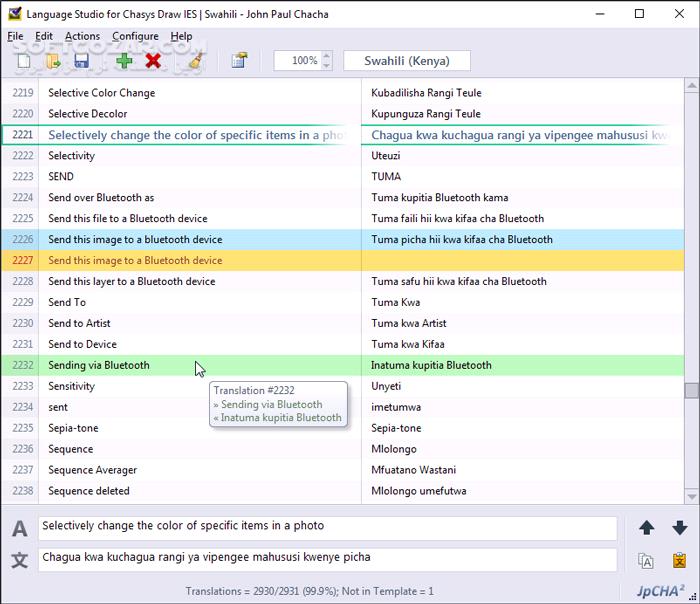700x604 pixels.
Task: Select the row 'Send over Bluetooth as'
Action: (x=343, y=198)
